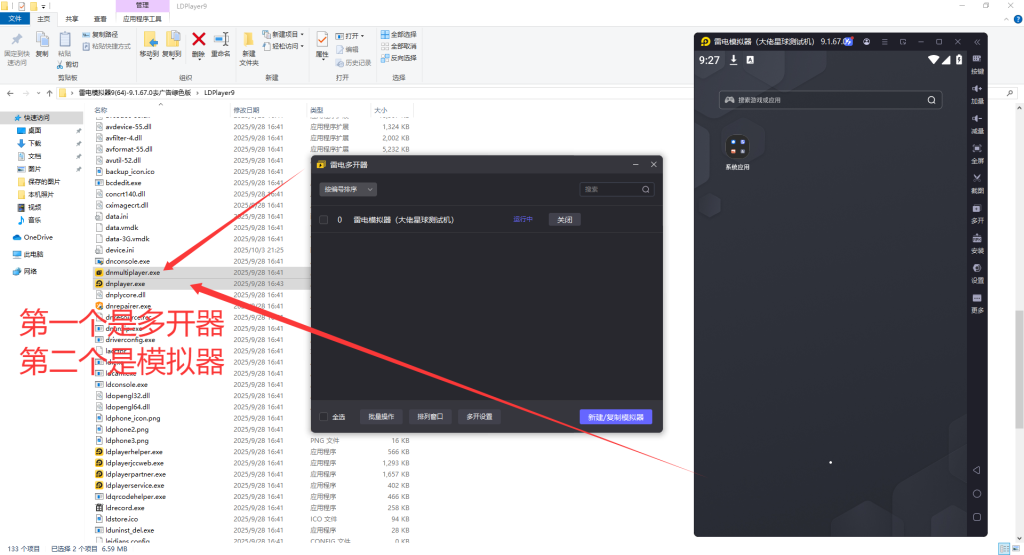Navigate up one folder with the up arrow

(49, 93)
